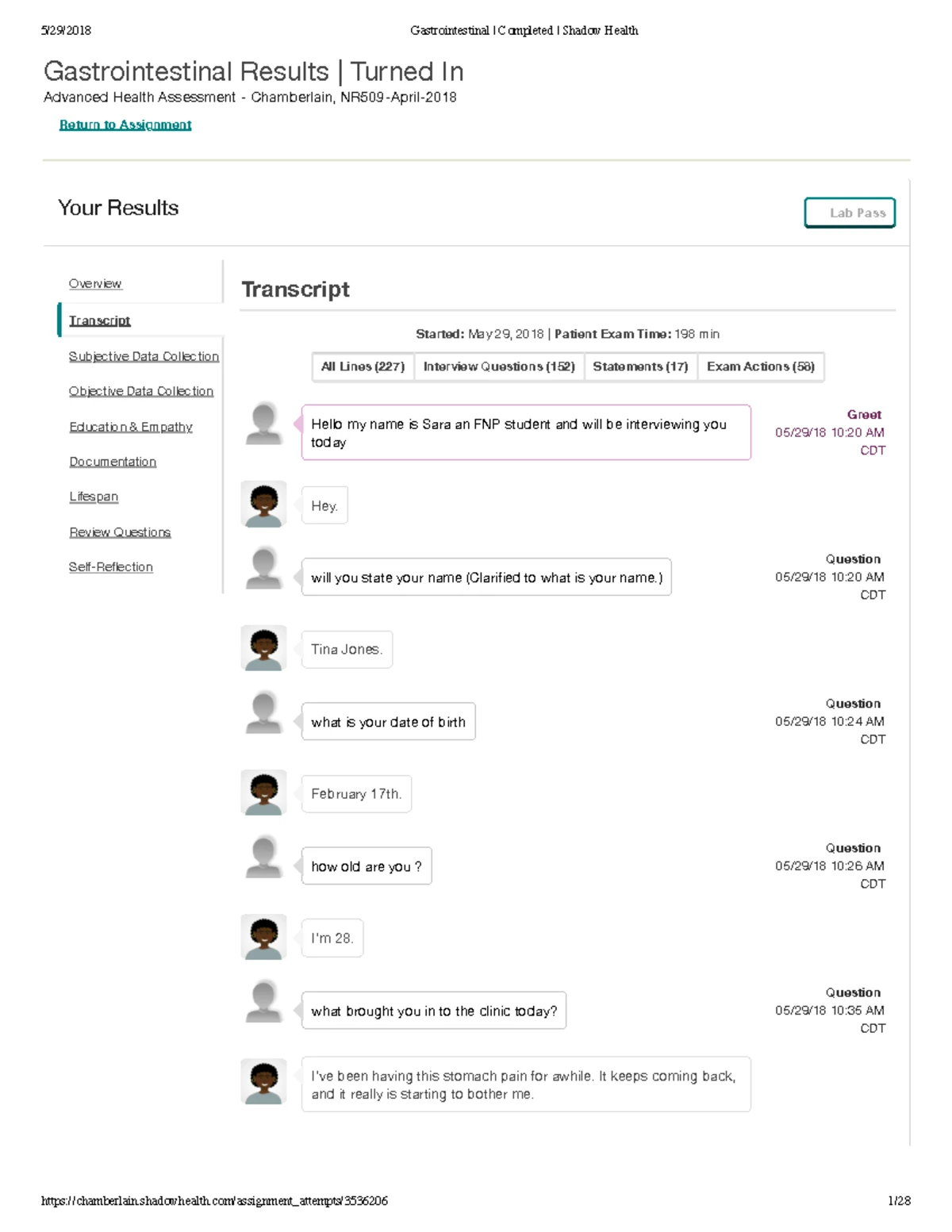Screen dimensions: 952x1232
Task: Click the student avatar beside the greeting message
Action: pos(263,424)
